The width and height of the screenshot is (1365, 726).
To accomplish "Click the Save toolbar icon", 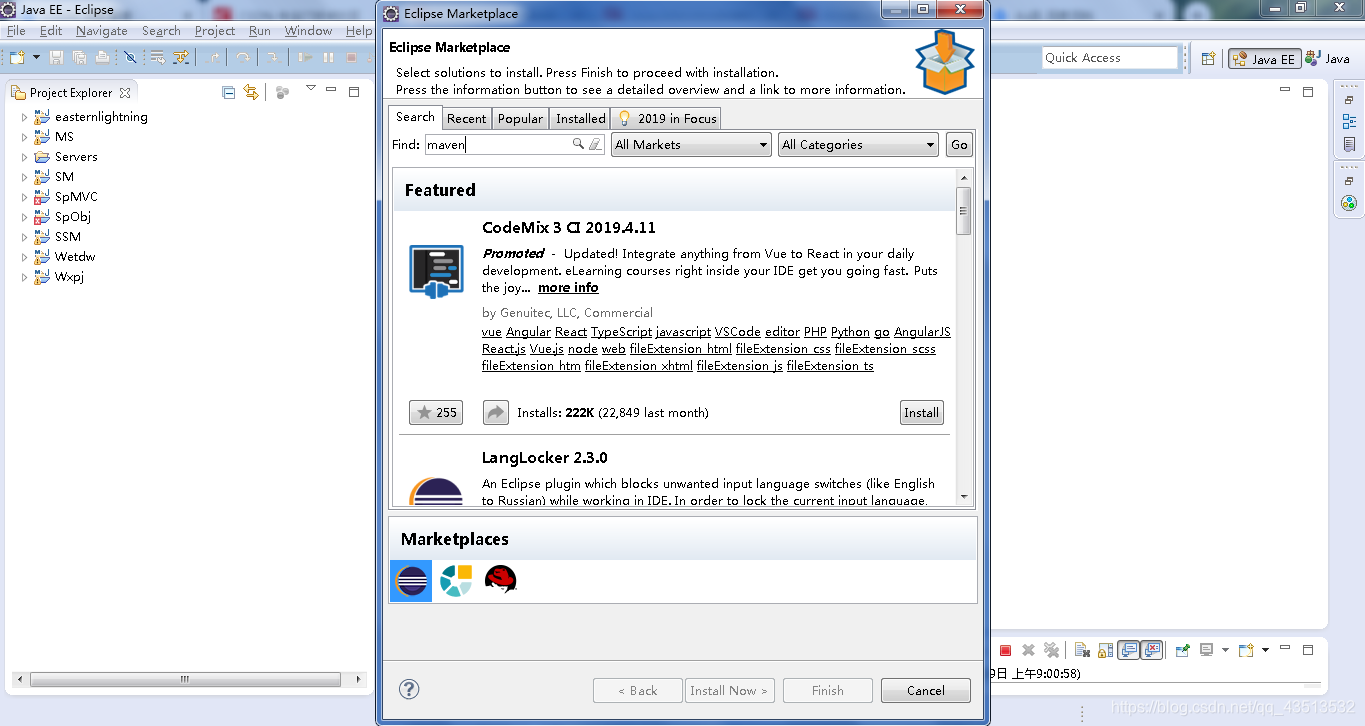I will 56,58.
